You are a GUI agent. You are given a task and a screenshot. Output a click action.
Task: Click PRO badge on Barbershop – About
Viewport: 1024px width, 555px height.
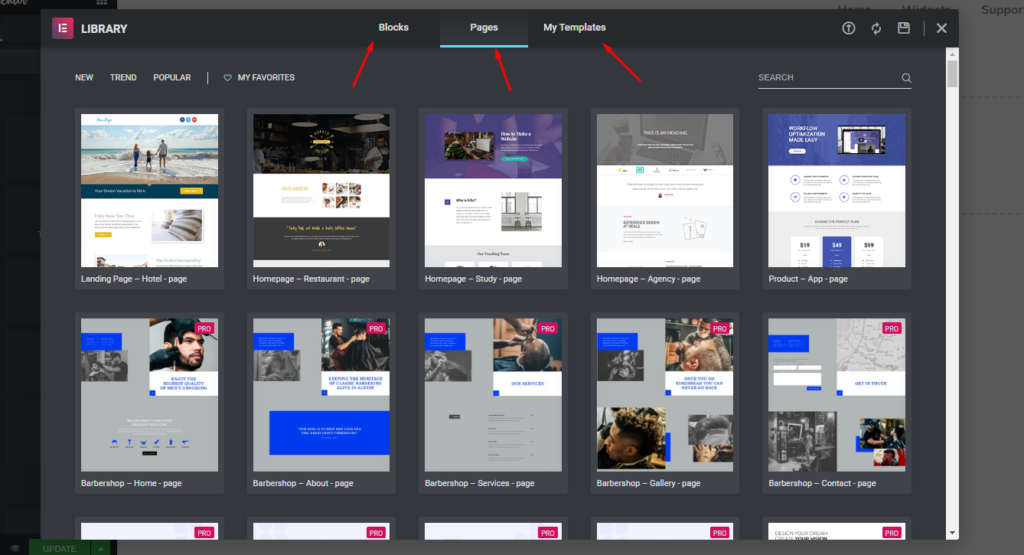coord(376,328)
